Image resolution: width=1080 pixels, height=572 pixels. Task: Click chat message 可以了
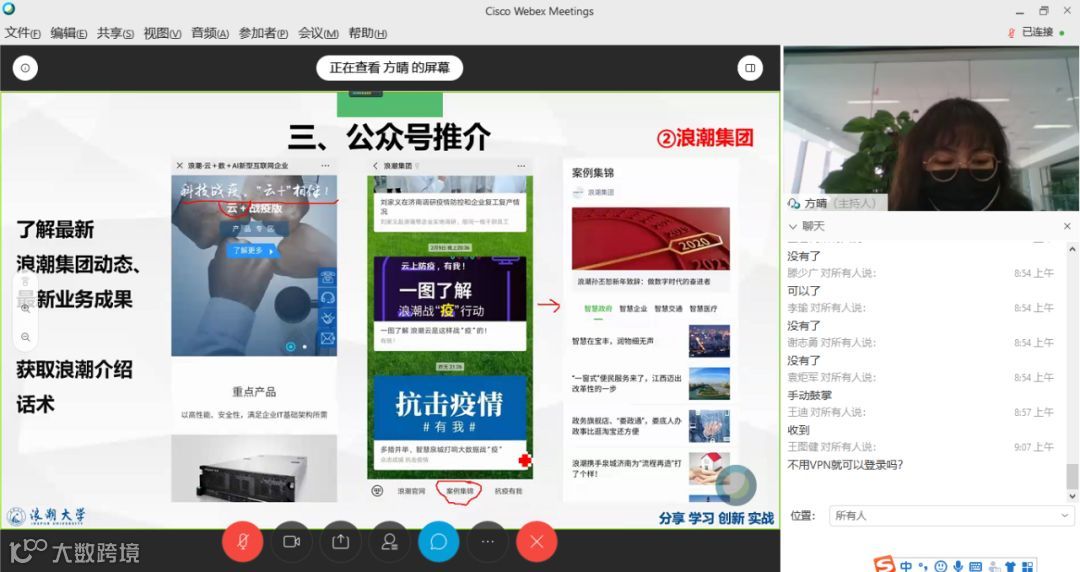click(x=804, y=291)
